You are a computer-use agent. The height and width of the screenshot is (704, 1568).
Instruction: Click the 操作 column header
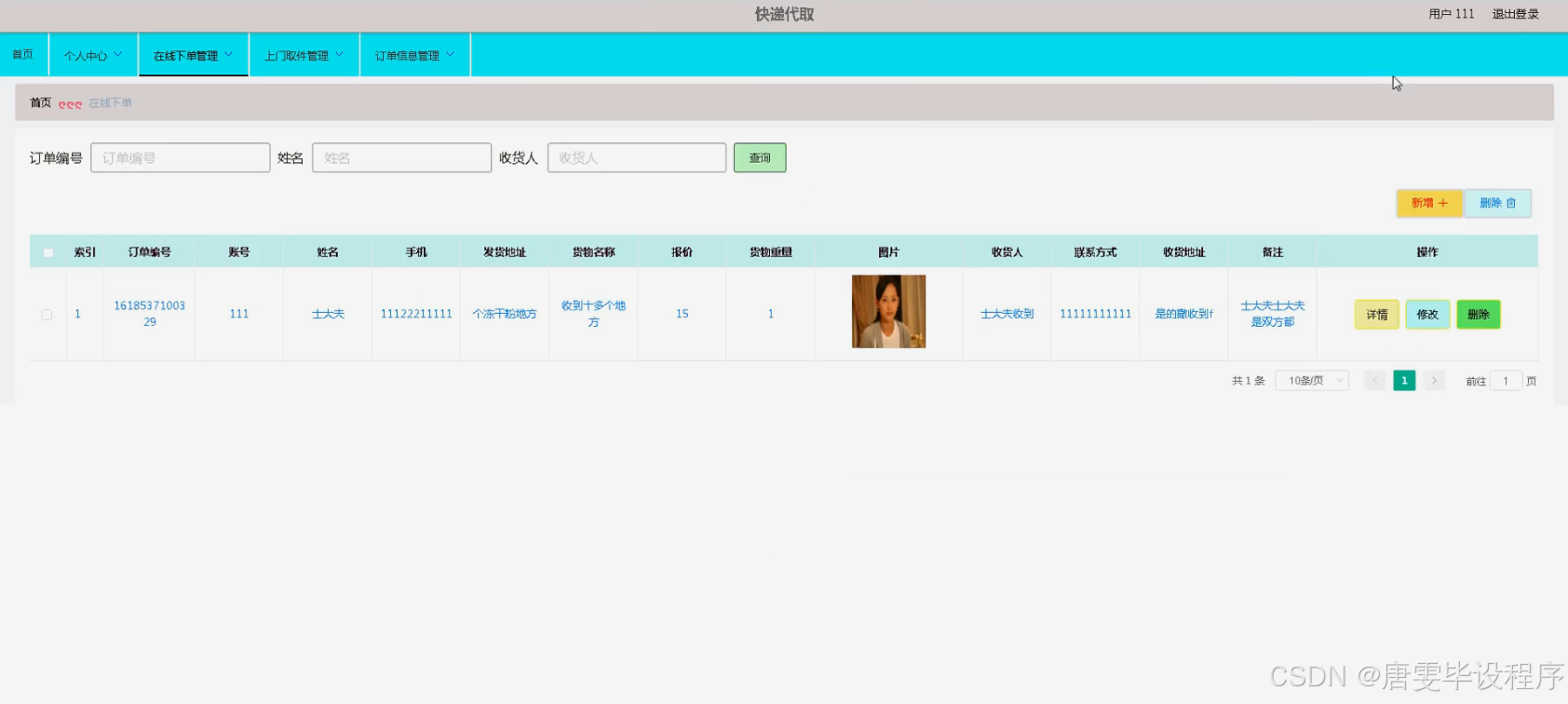[x=1427, y=252]
